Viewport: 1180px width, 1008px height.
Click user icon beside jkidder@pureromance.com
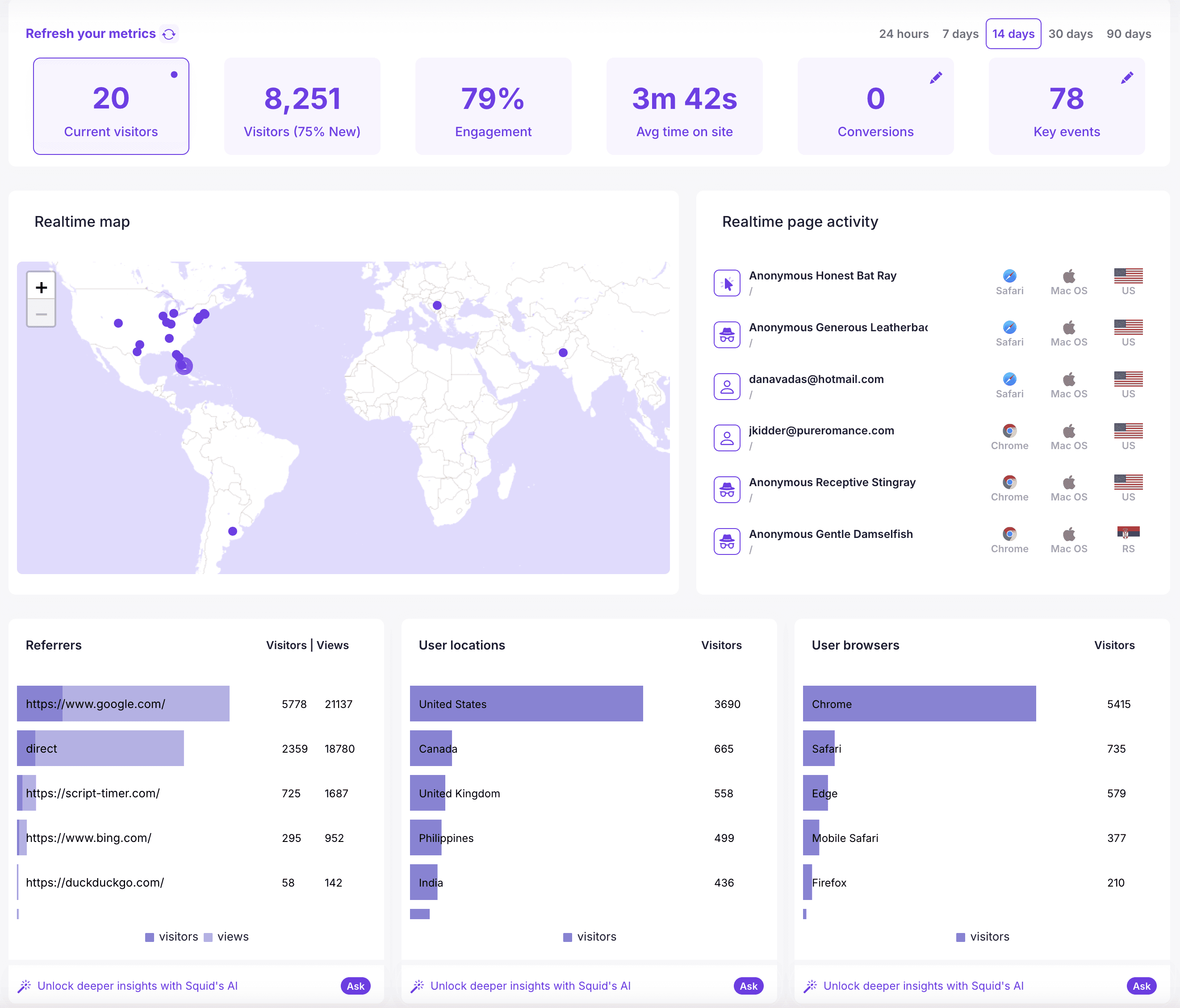(x=727, y=438)
